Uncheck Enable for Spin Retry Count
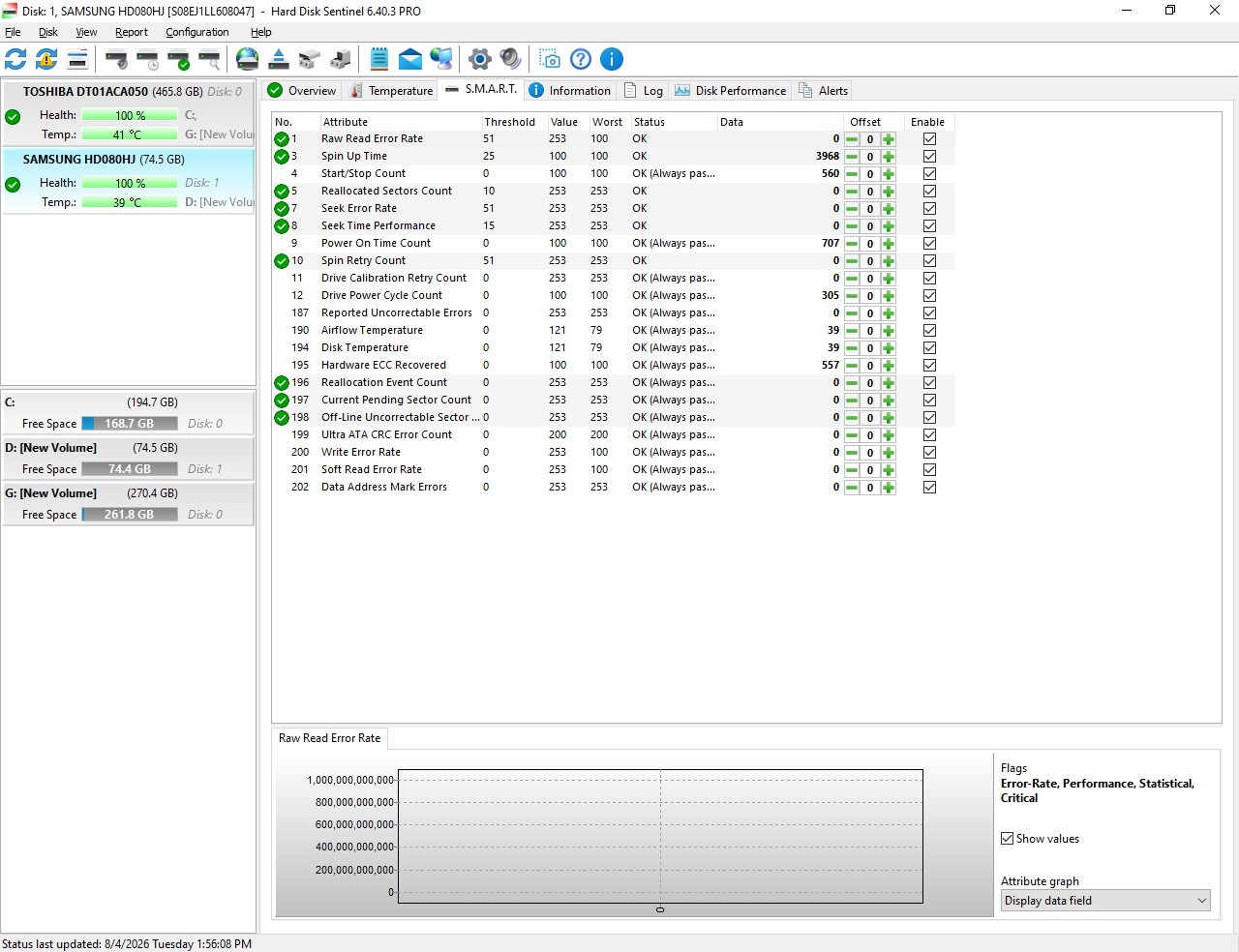Screen dimensions: 1239x952 point(929,261)
